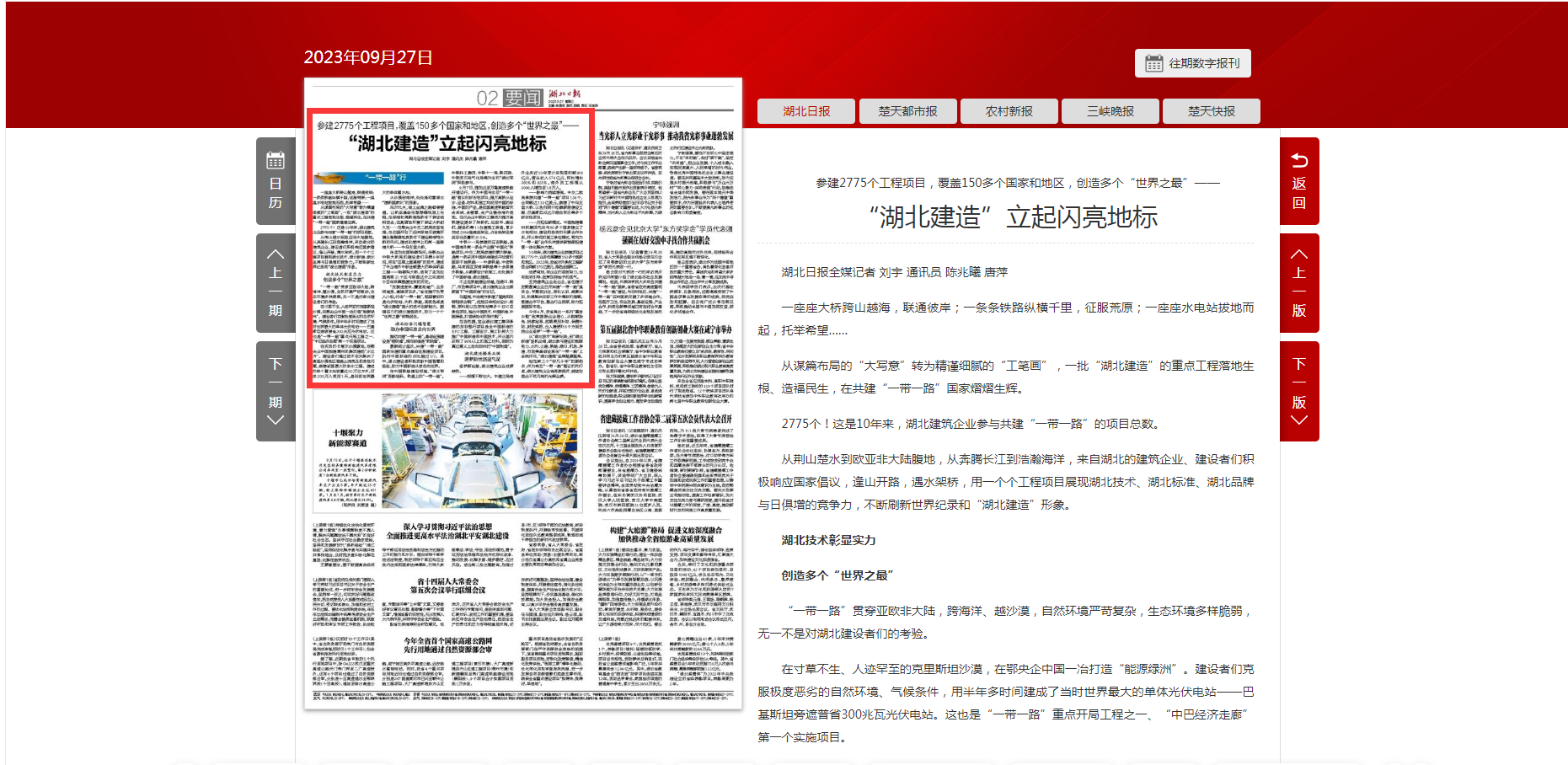This screenshot has width=1568, height=765.
Task: Open the 往期数字报刊 past issues archive
Action: click(1192, 63)
